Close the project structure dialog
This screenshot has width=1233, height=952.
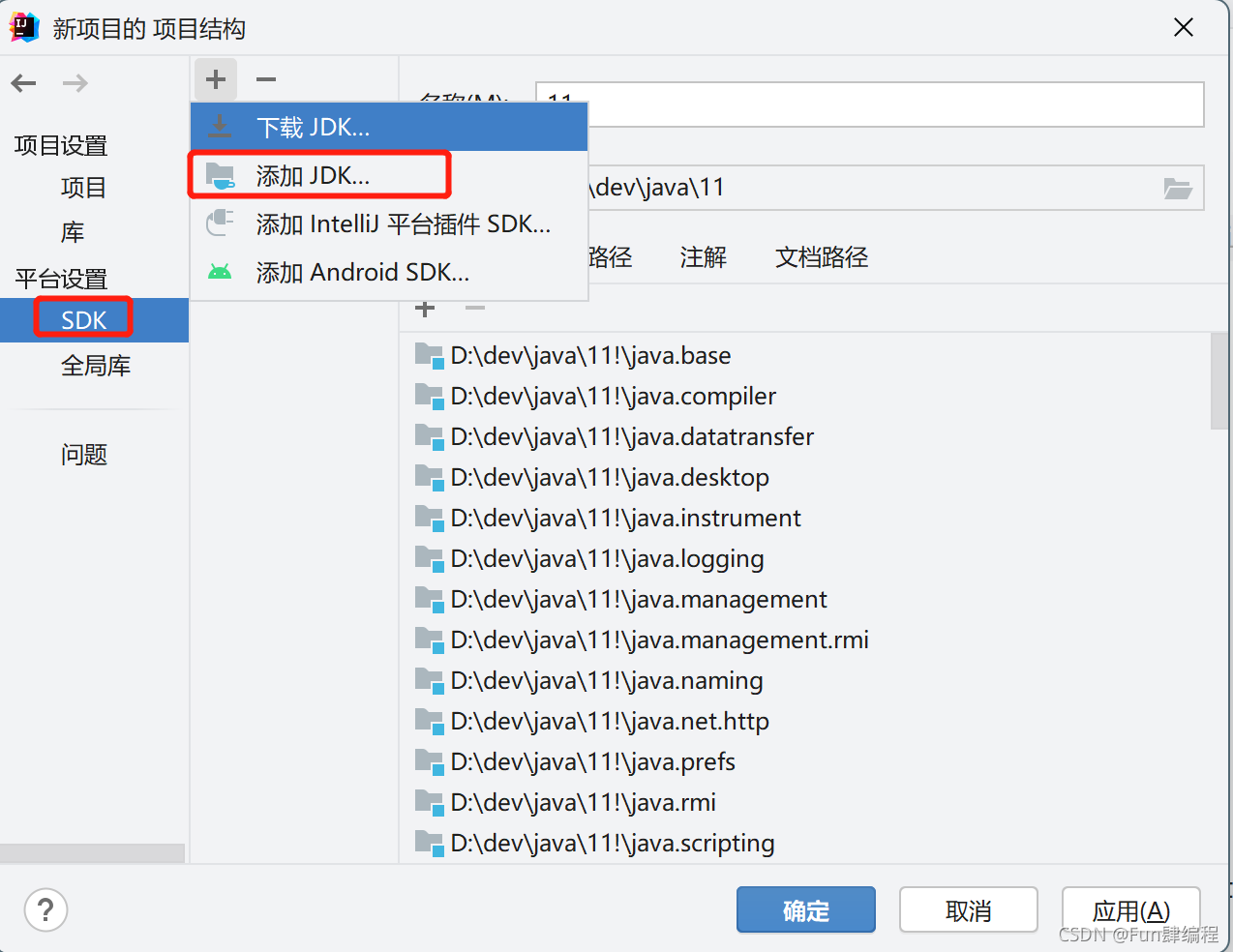(1184, 28)
